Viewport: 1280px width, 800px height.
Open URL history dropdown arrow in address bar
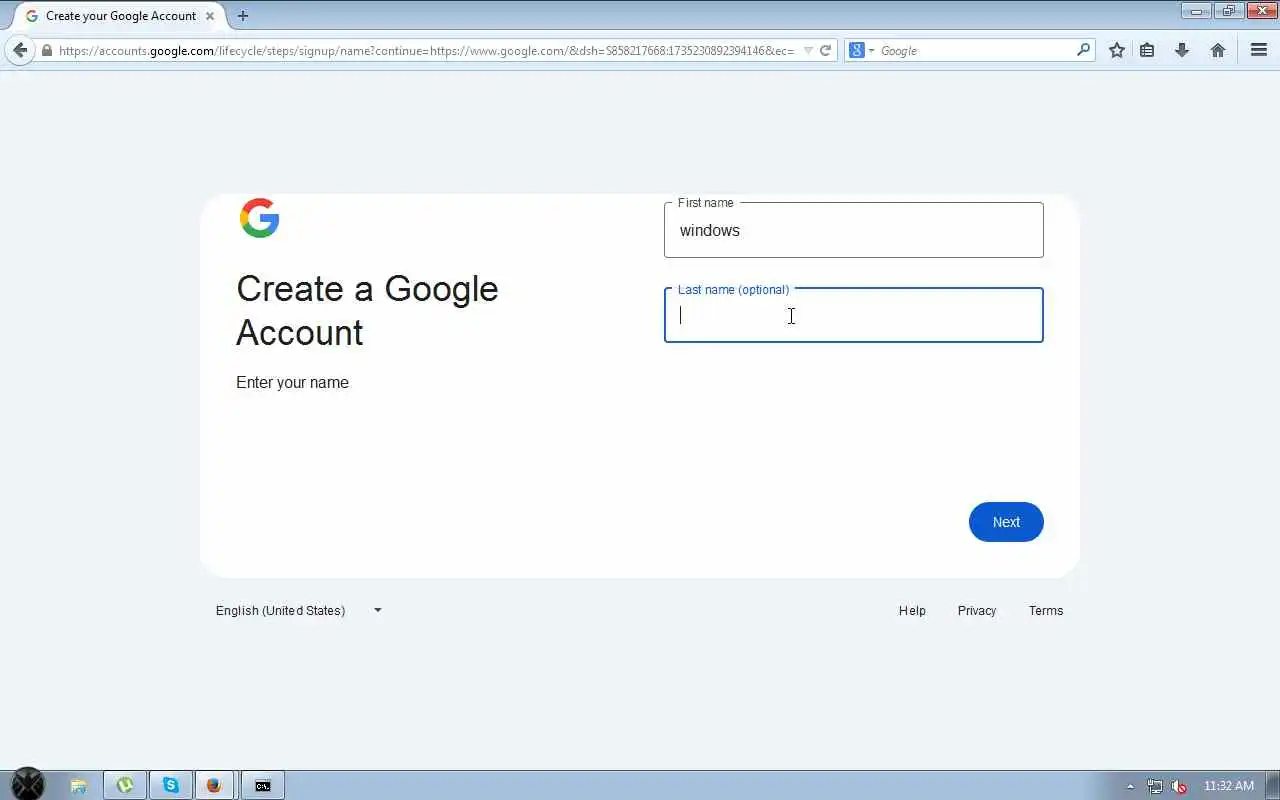808,51
